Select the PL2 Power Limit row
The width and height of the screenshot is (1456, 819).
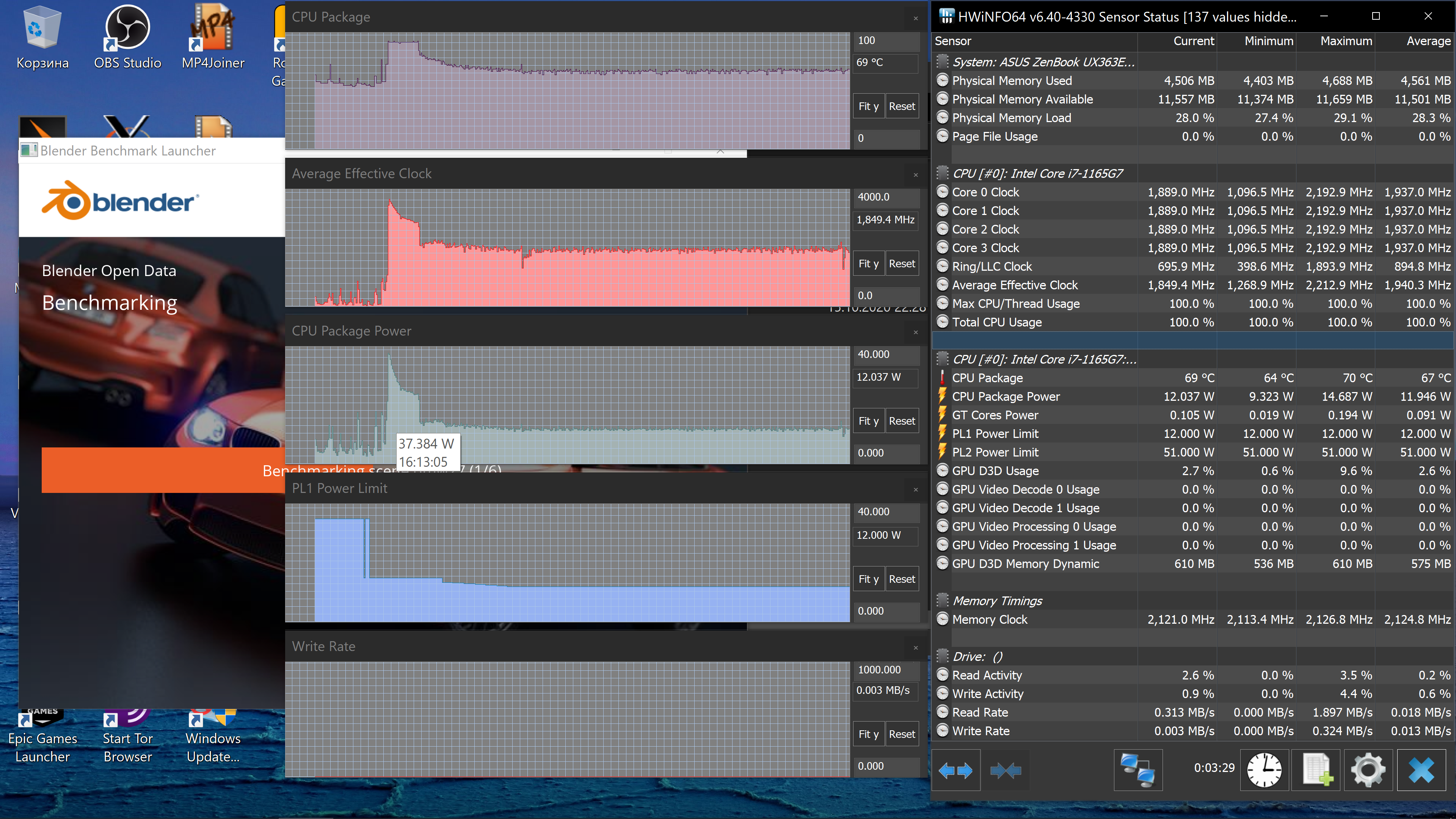[x=1193, y=452]
